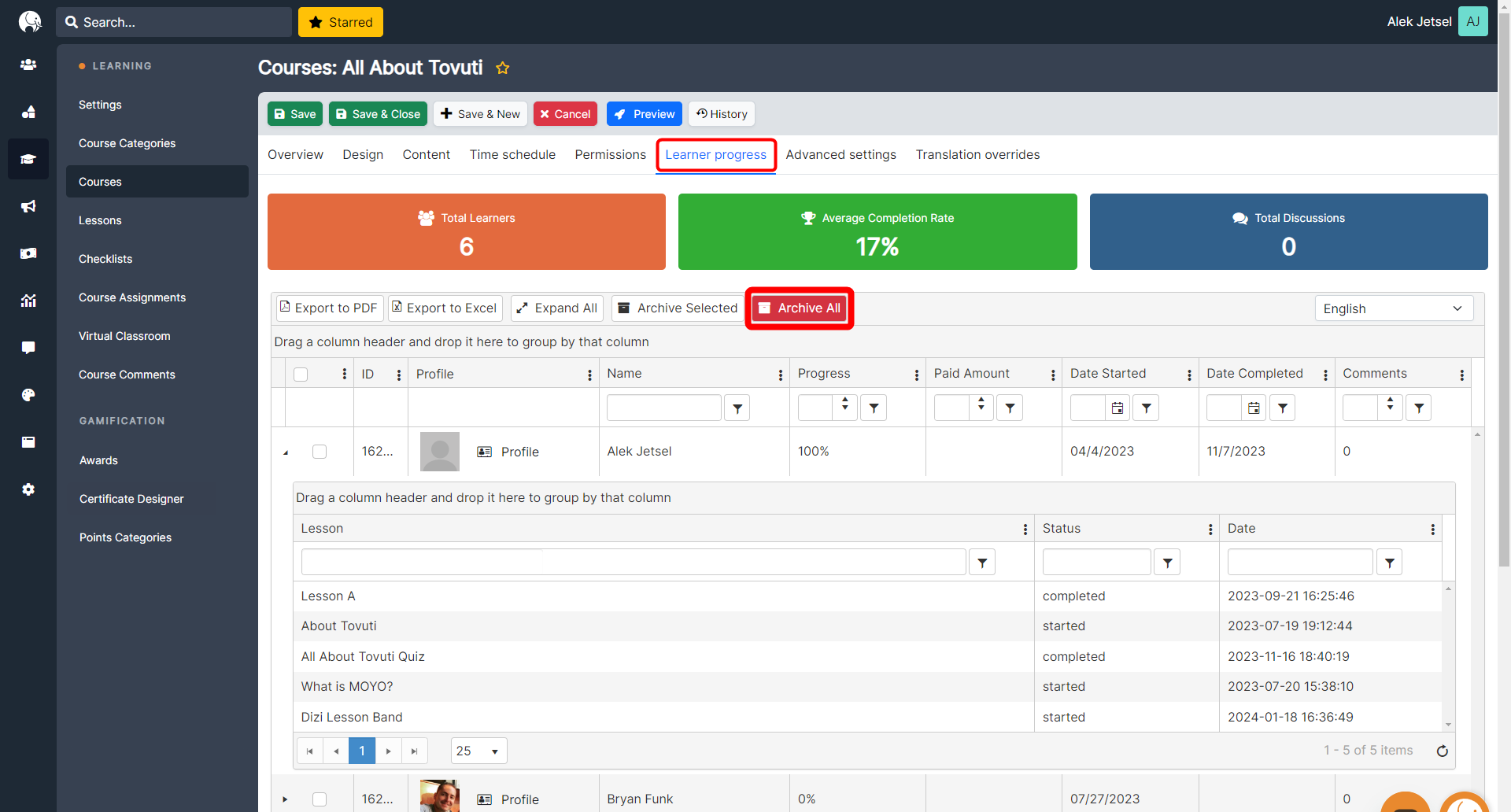Open the card icon in the left rail
The height and width of the screenshot is (812, 1511).
(28, 442)
